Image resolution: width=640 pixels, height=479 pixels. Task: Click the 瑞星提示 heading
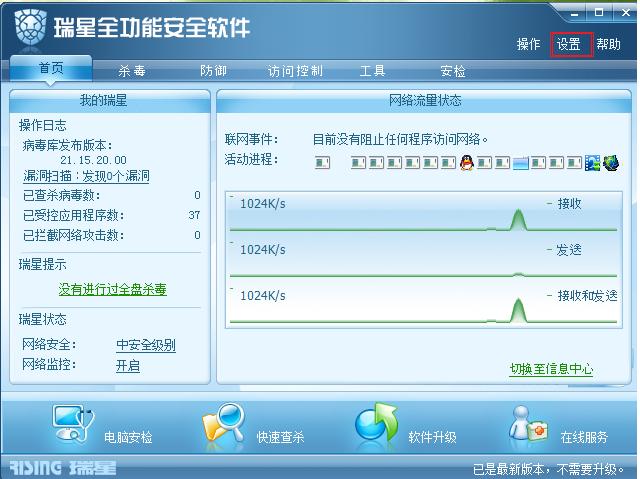click(x=42, y=264)
